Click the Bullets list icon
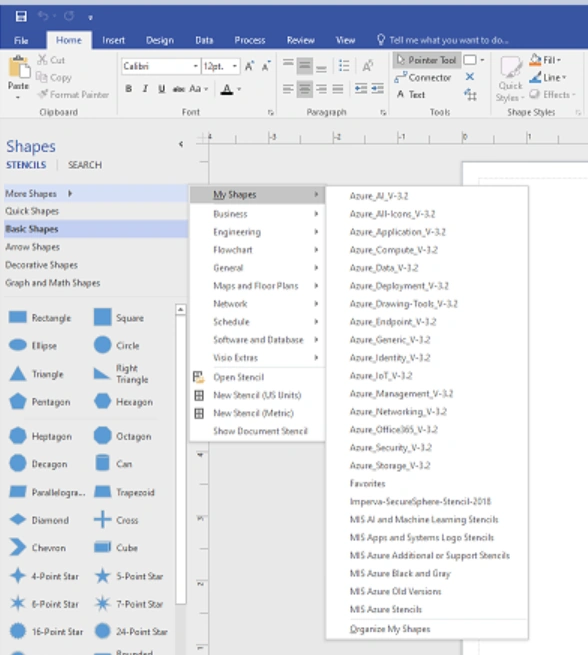The height and width of the screenshot is (655, 588). click(x=344, y=66)
